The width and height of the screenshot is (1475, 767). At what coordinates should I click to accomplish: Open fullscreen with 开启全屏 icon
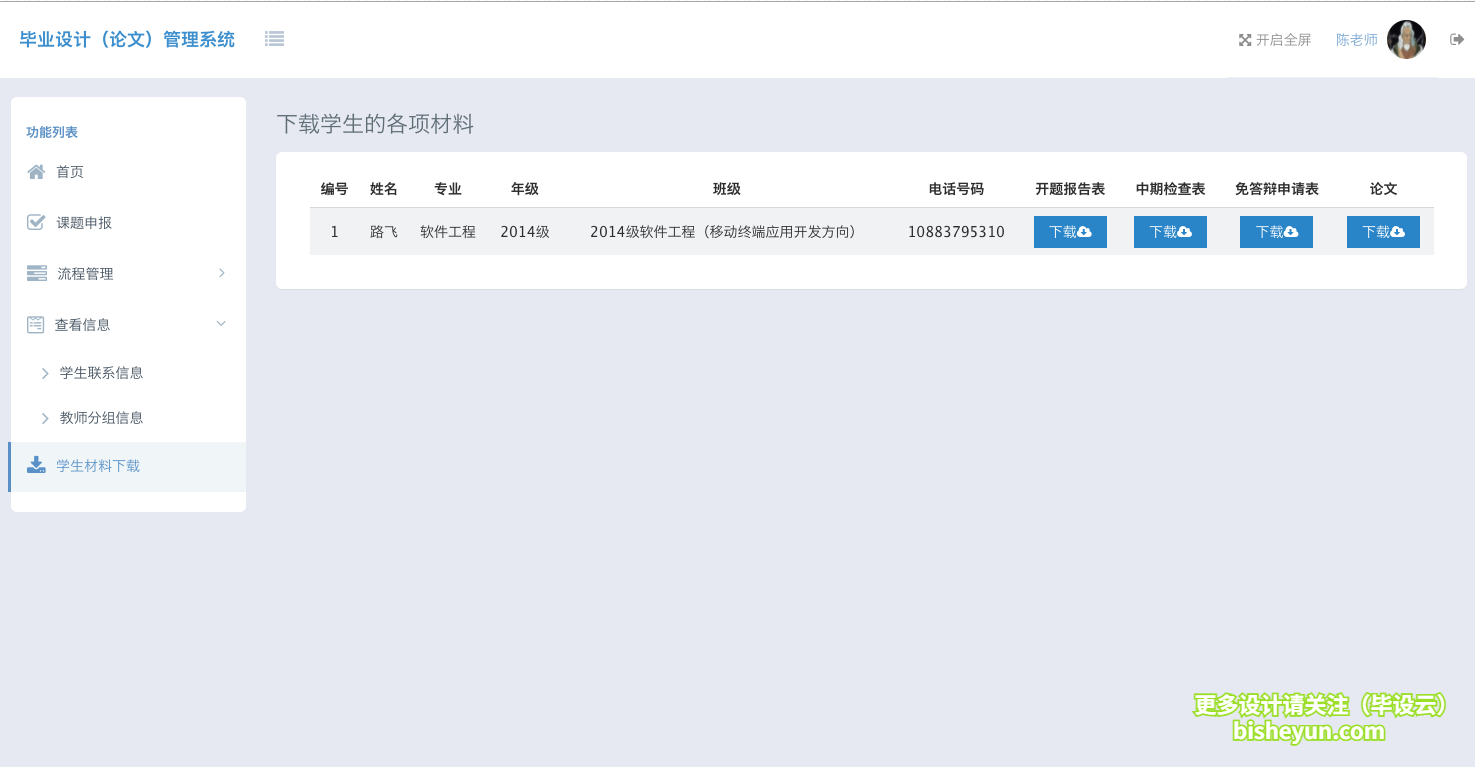[1244, 39]
